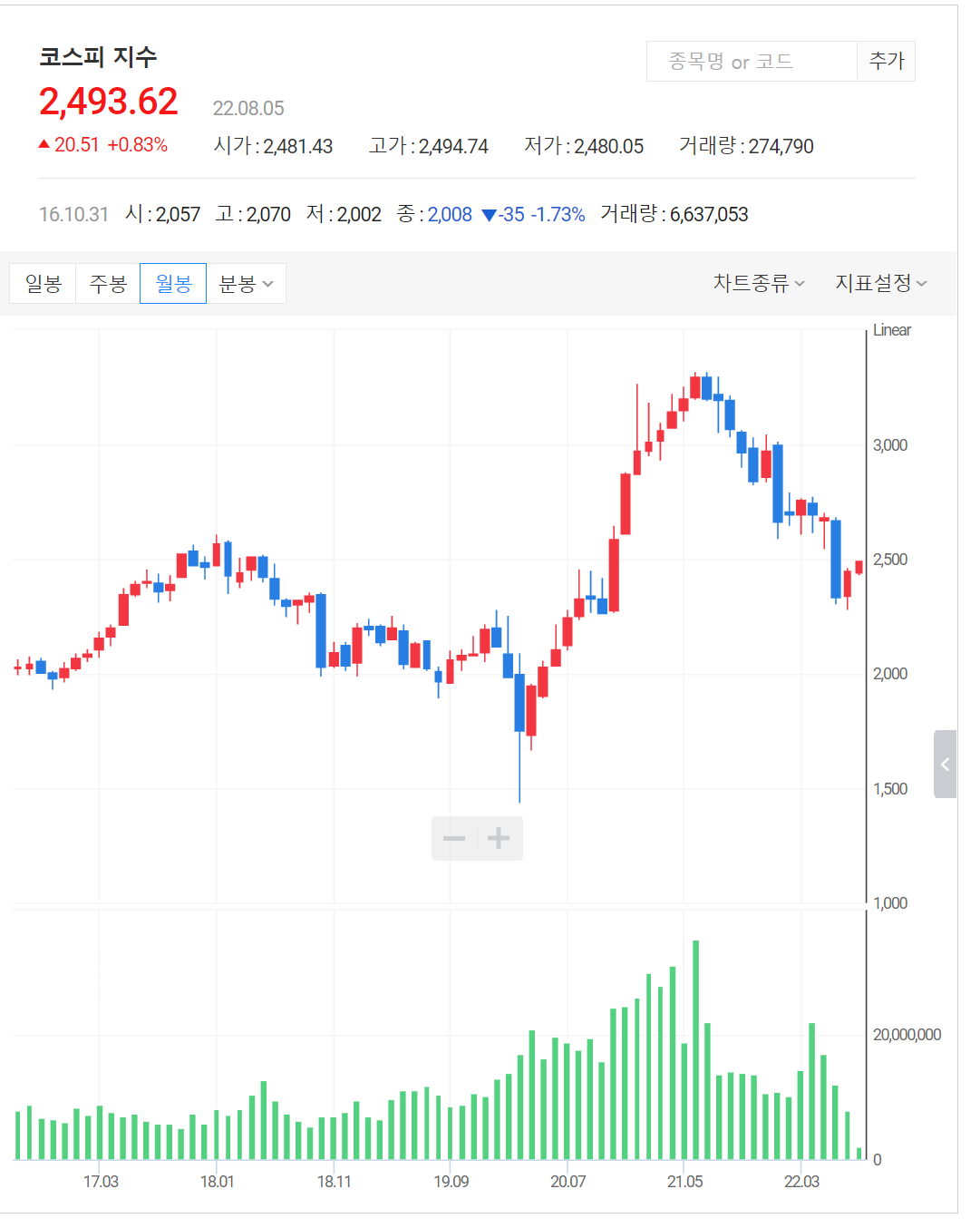The width and height of the screenshot is (980, 1228).
Task: Click the 3,000 price axis label
Action: (x=890, y=445)
